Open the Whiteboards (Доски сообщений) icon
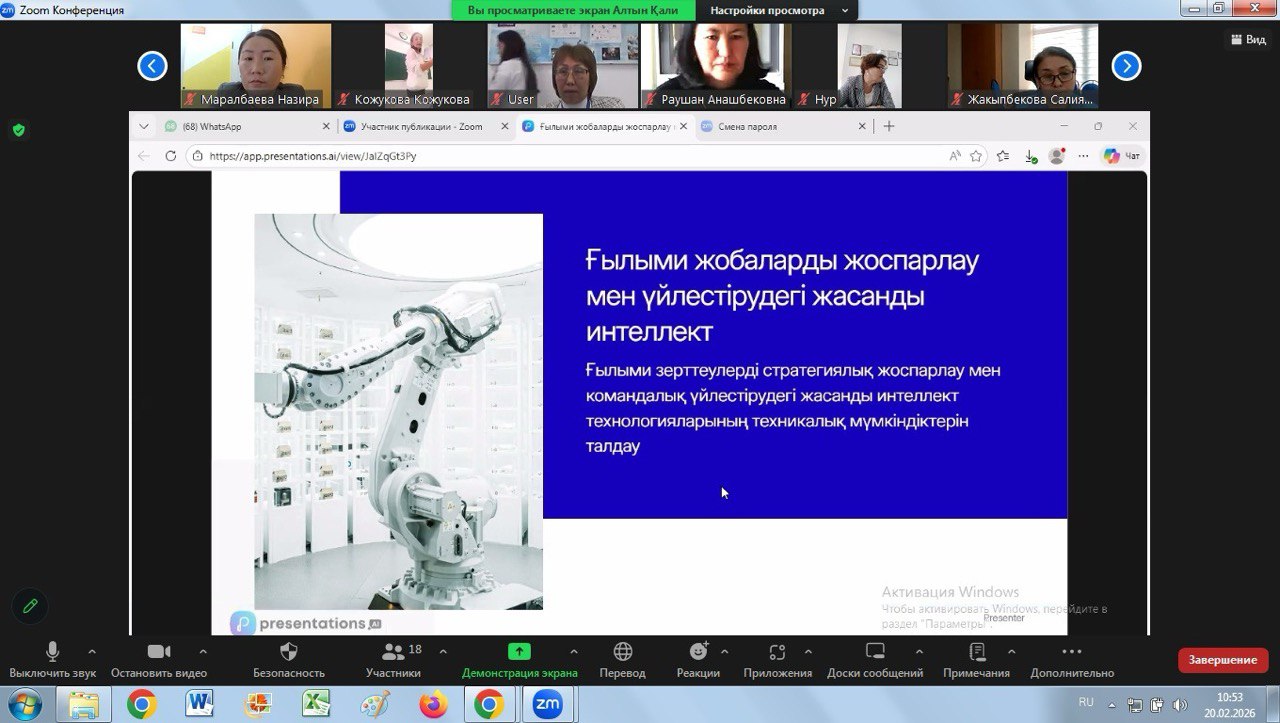The height and width of the screenshot is (723, 1280). pyautogui.click(x=875, y=652)
